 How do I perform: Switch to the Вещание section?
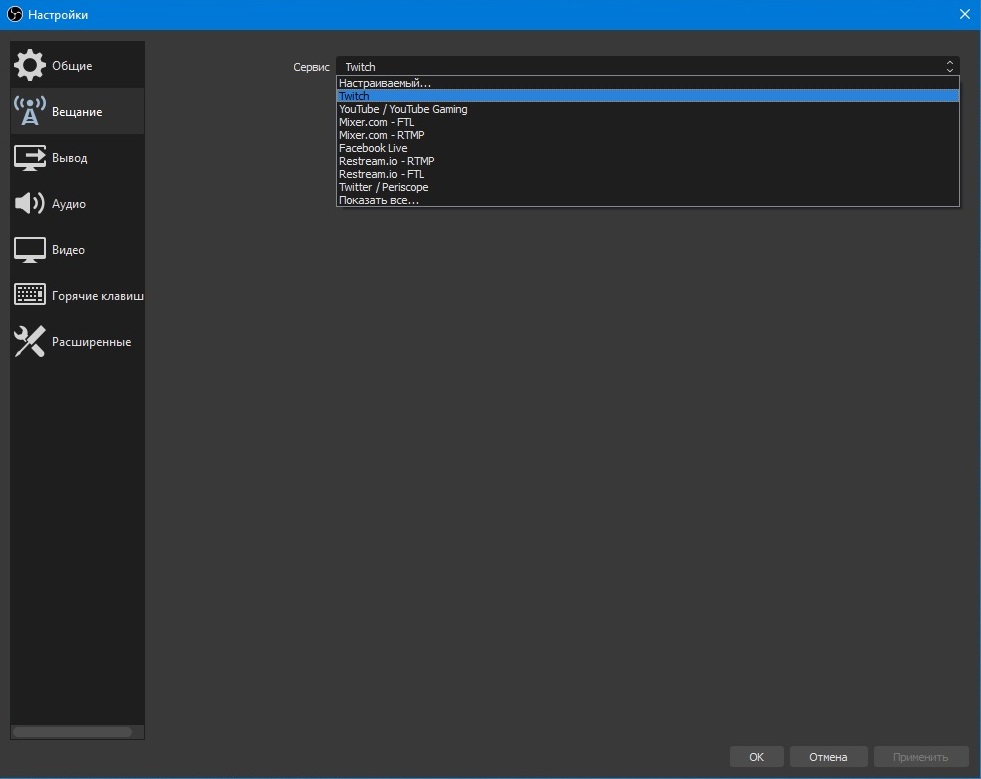click(77, 111)
